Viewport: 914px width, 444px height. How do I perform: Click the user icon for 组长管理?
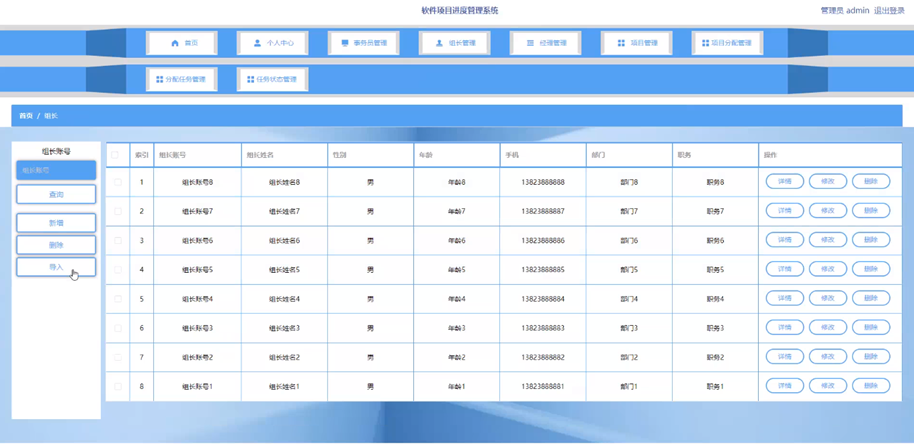pos(439,43)
